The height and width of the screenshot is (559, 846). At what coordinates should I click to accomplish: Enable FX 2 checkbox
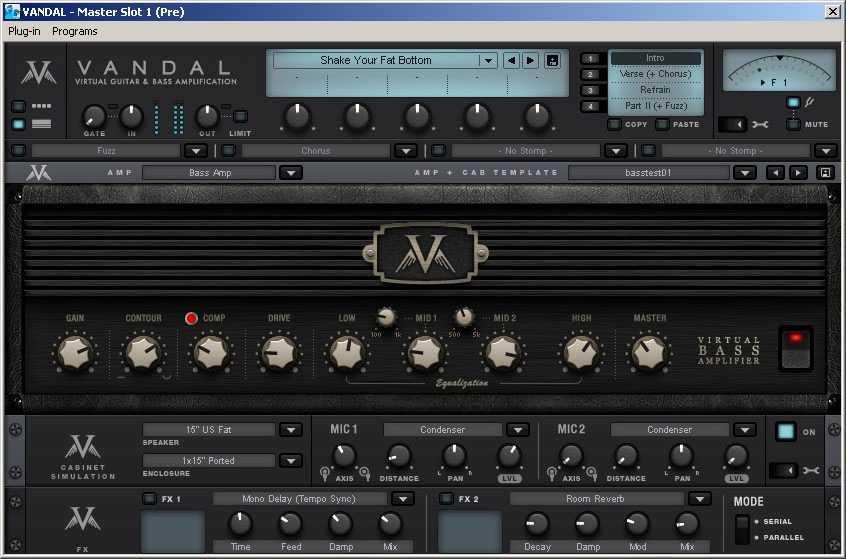coord(446,499)
